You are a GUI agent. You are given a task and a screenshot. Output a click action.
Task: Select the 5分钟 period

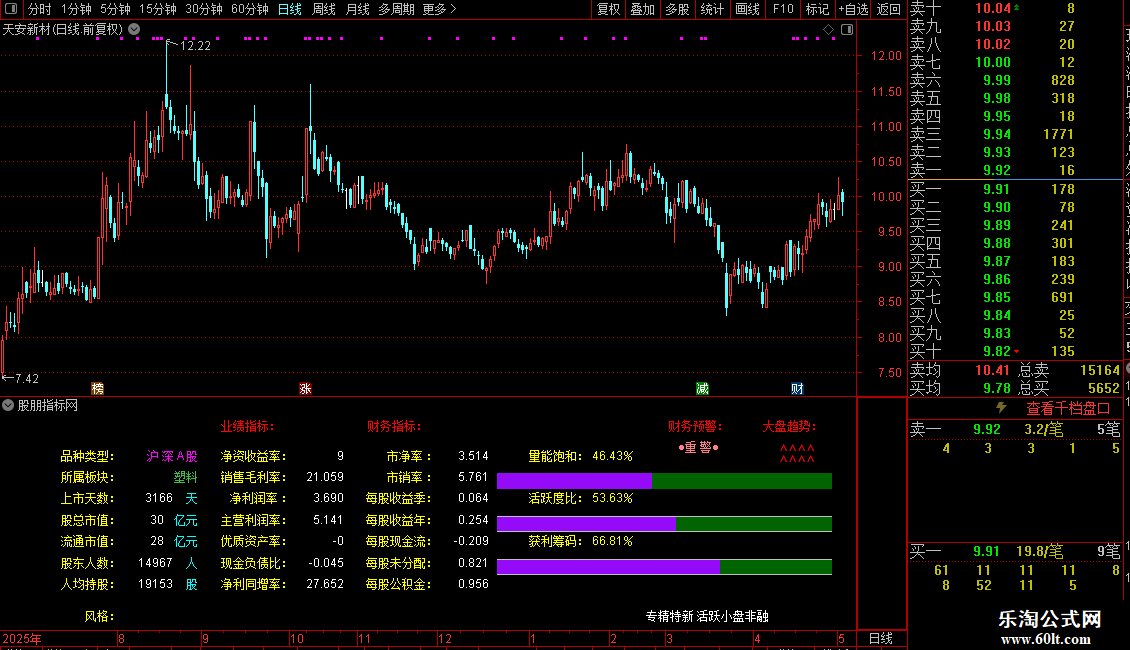115,9
